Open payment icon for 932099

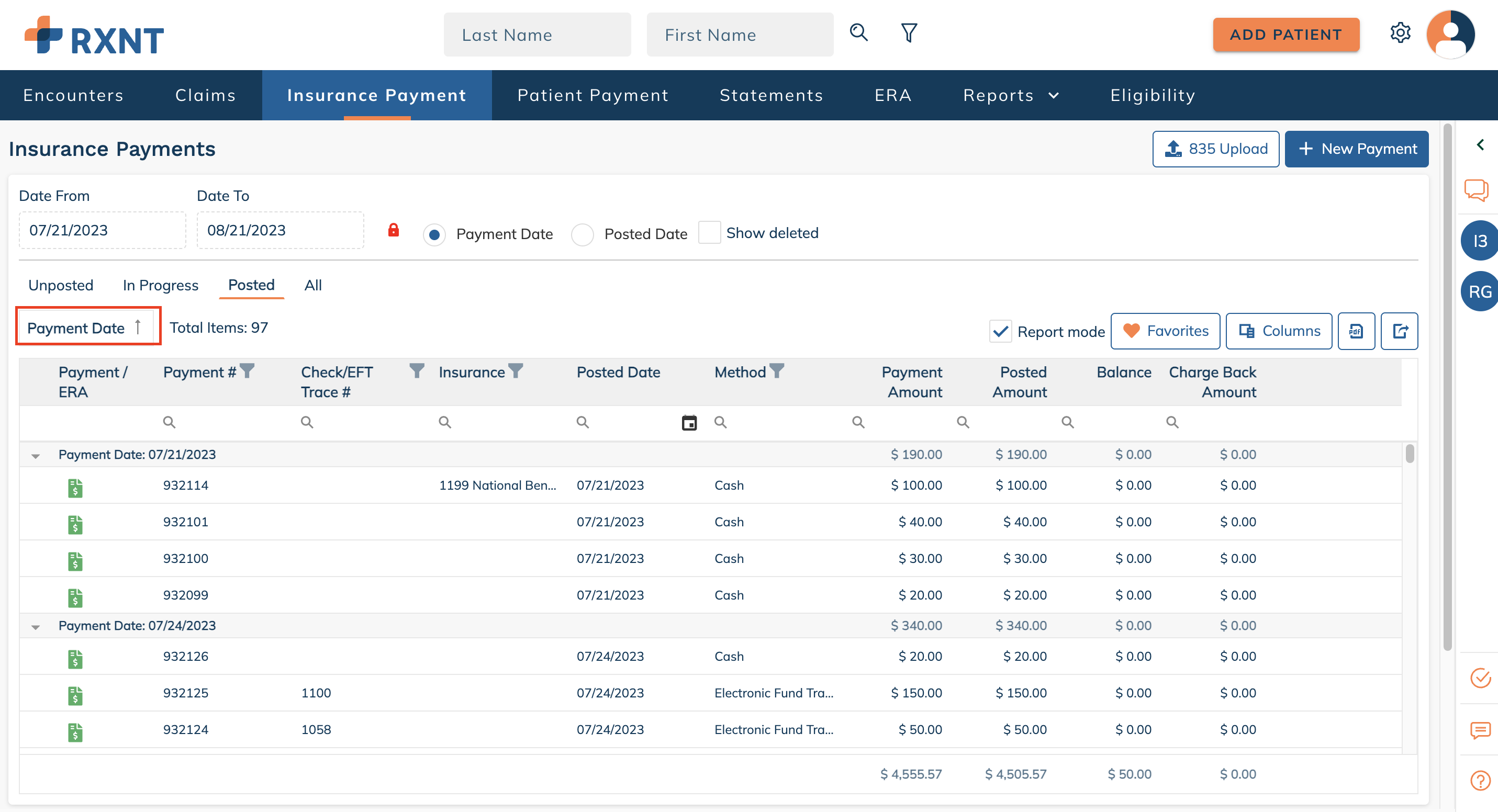tap(75, 597)
